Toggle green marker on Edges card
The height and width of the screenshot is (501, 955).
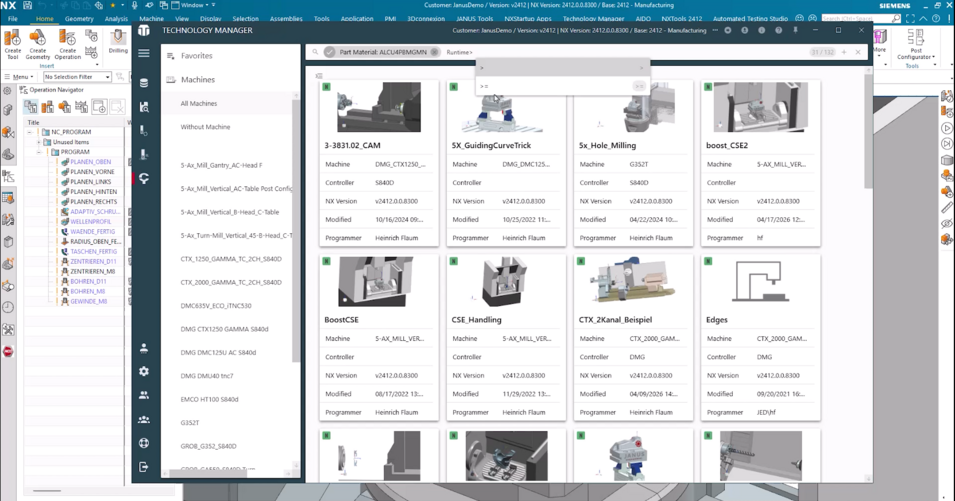pyautogui.click(x=708, y=261)
